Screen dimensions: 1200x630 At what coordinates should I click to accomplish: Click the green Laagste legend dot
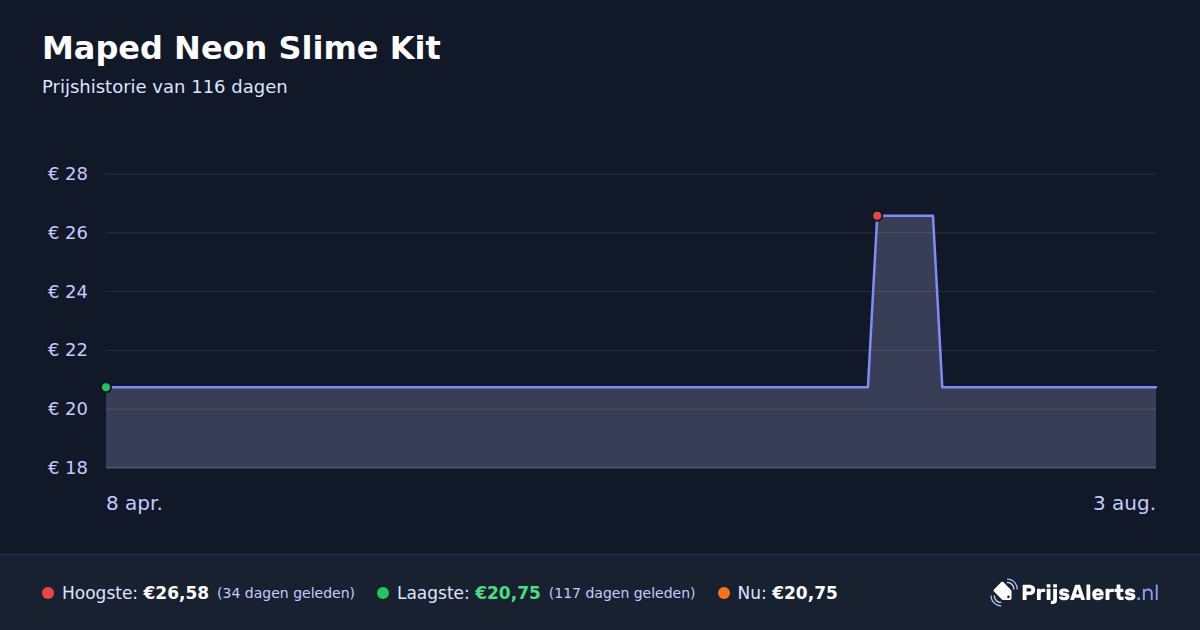383,593
